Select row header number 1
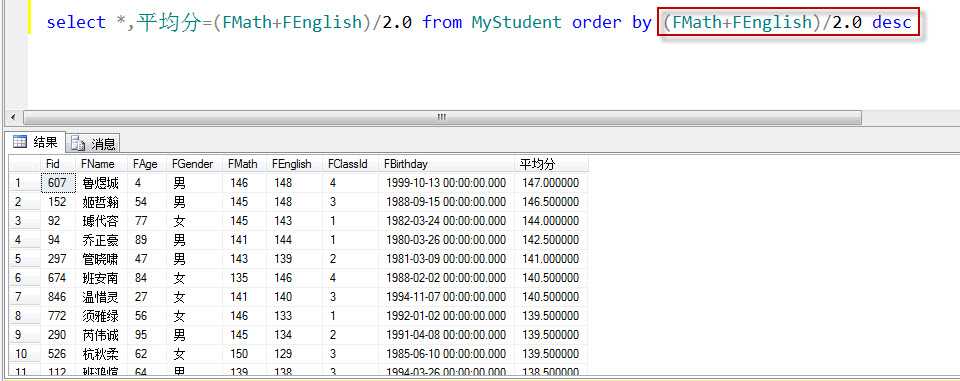 [x=25, y=183]
